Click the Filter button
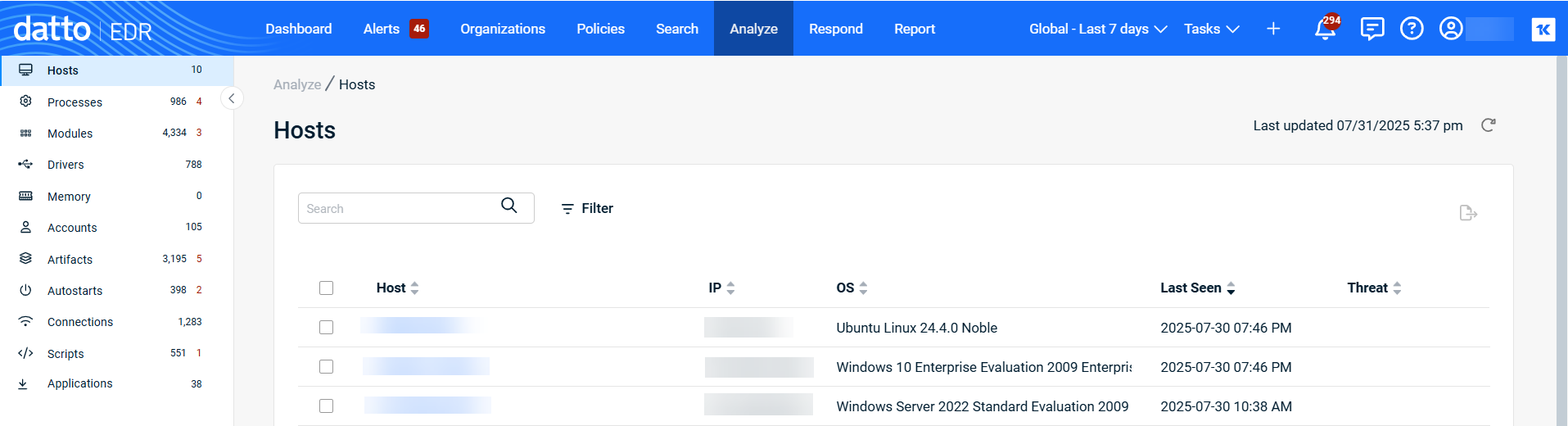The height and width of the screenshot is (426, 1568). tap(587, 209)
